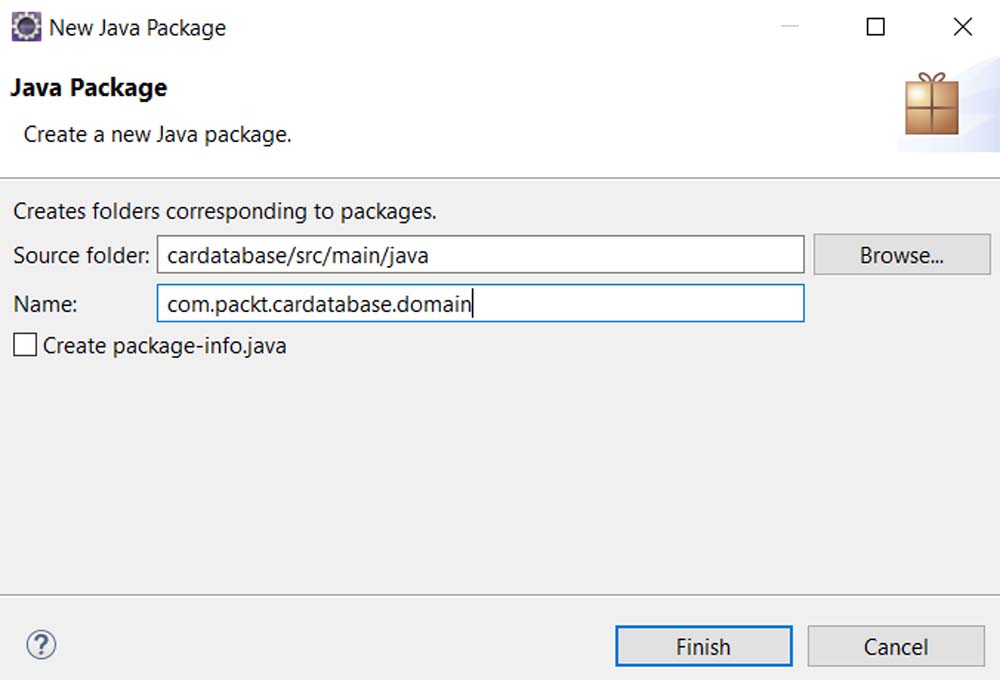The height and width of the screenshot is (680, 1000).
Task: Confirm package creation with Finish
Action: tap(703, 647)
